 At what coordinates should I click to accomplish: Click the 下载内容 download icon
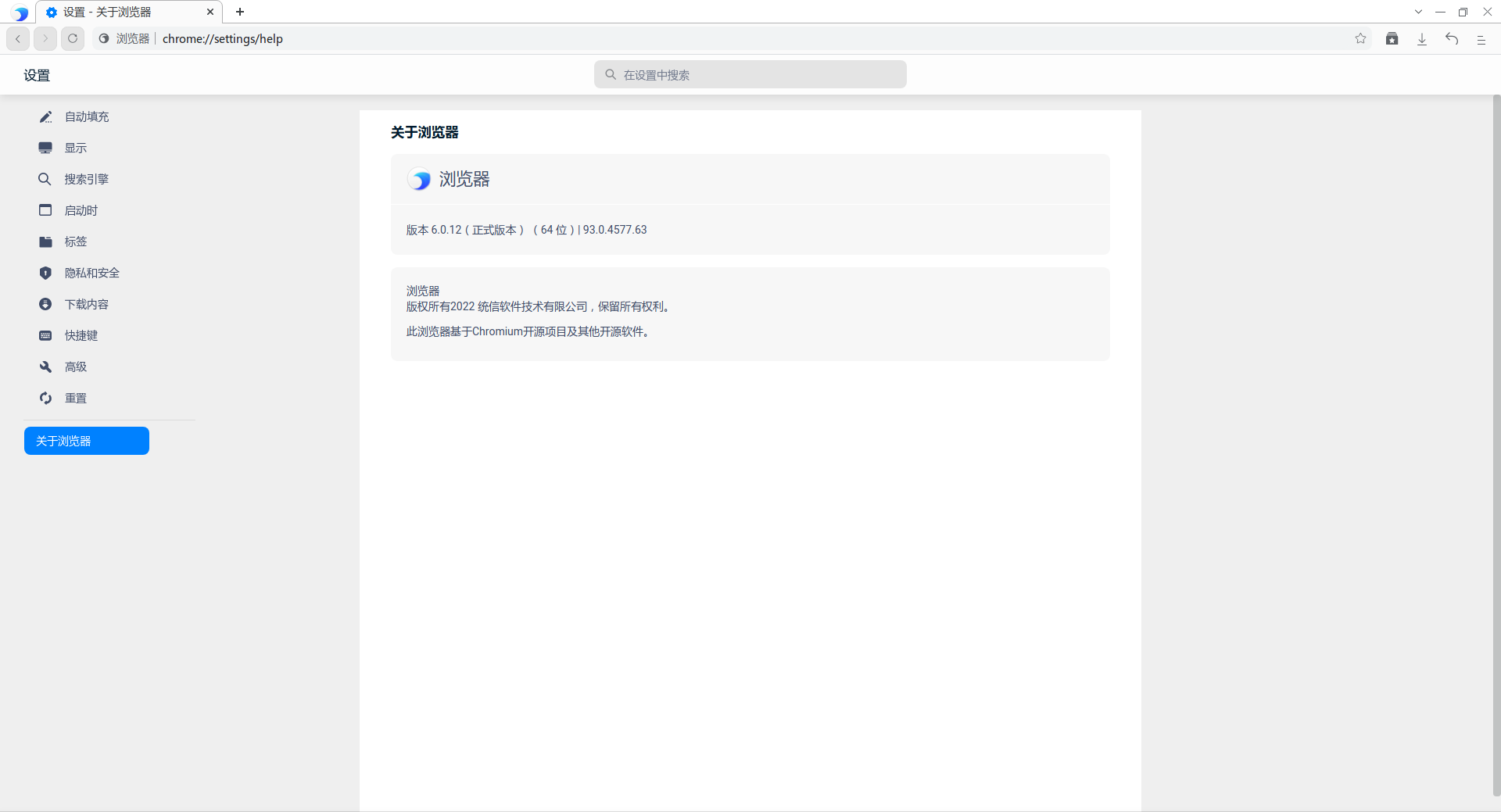click(x=45, y=304)
